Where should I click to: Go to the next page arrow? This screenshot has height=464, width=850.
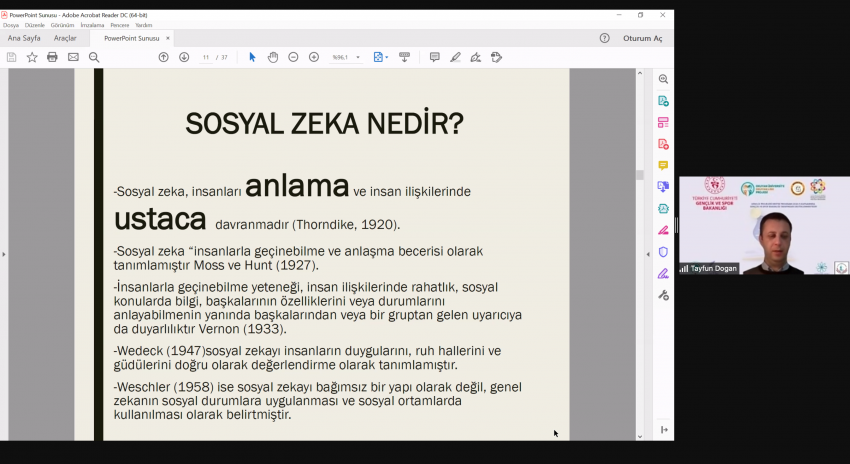click(x=184, y=57)
